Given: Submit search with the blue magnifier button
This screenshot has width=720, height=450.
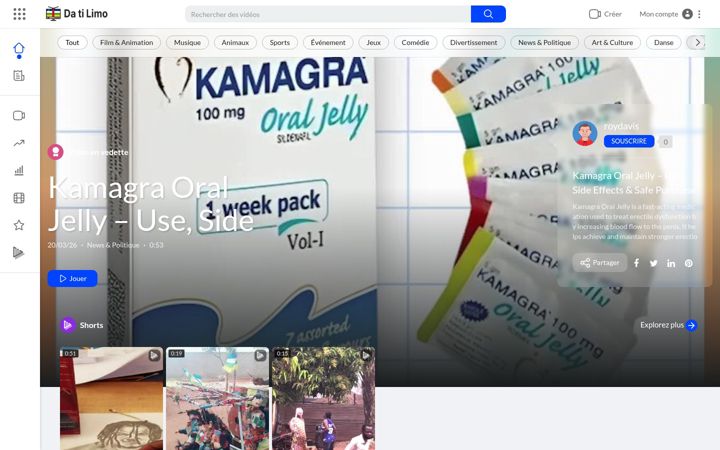Looking at the screenshot, I should tap(488, 14).
